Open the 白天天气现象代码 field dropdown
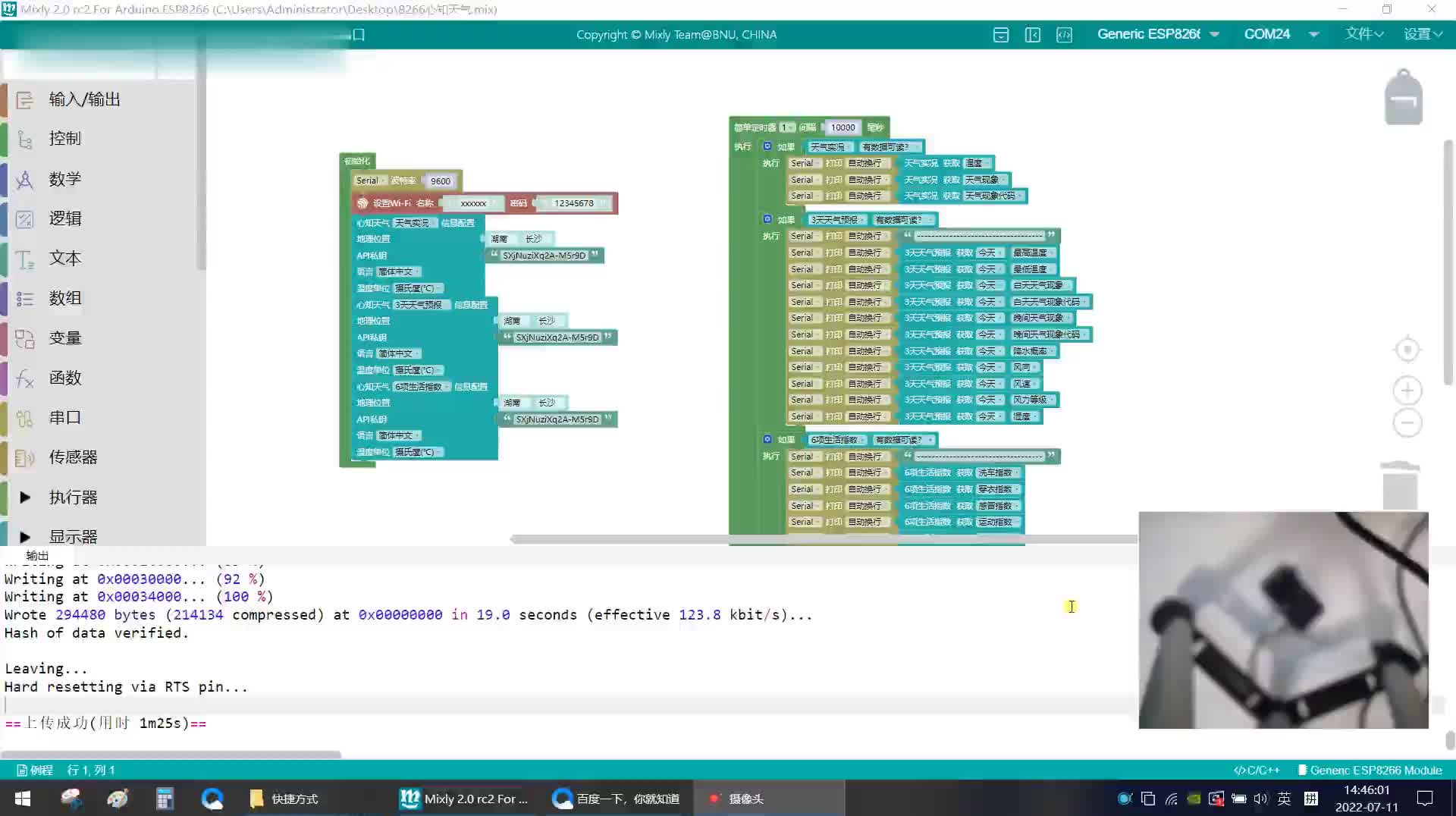This screenshot has height=816, width=1456. (1050, 302)
